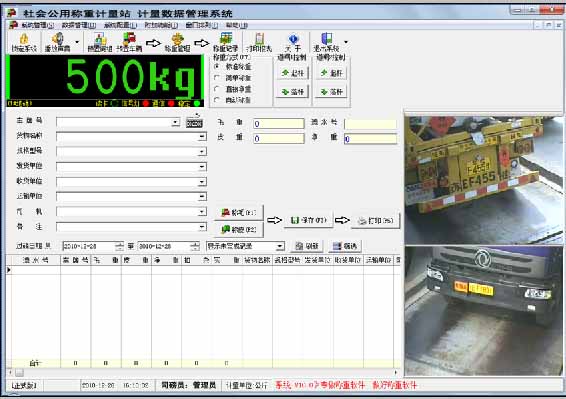Click the exit system door icon
Image resolution: width=566 pixels, height=399 pixels.
326,42
